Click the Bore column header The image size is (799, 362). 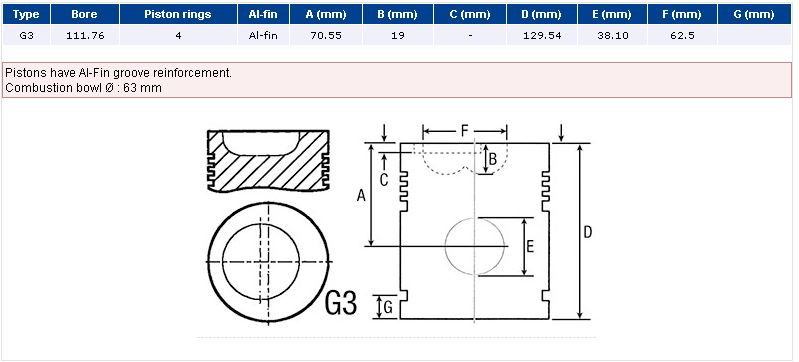[85, 14]
